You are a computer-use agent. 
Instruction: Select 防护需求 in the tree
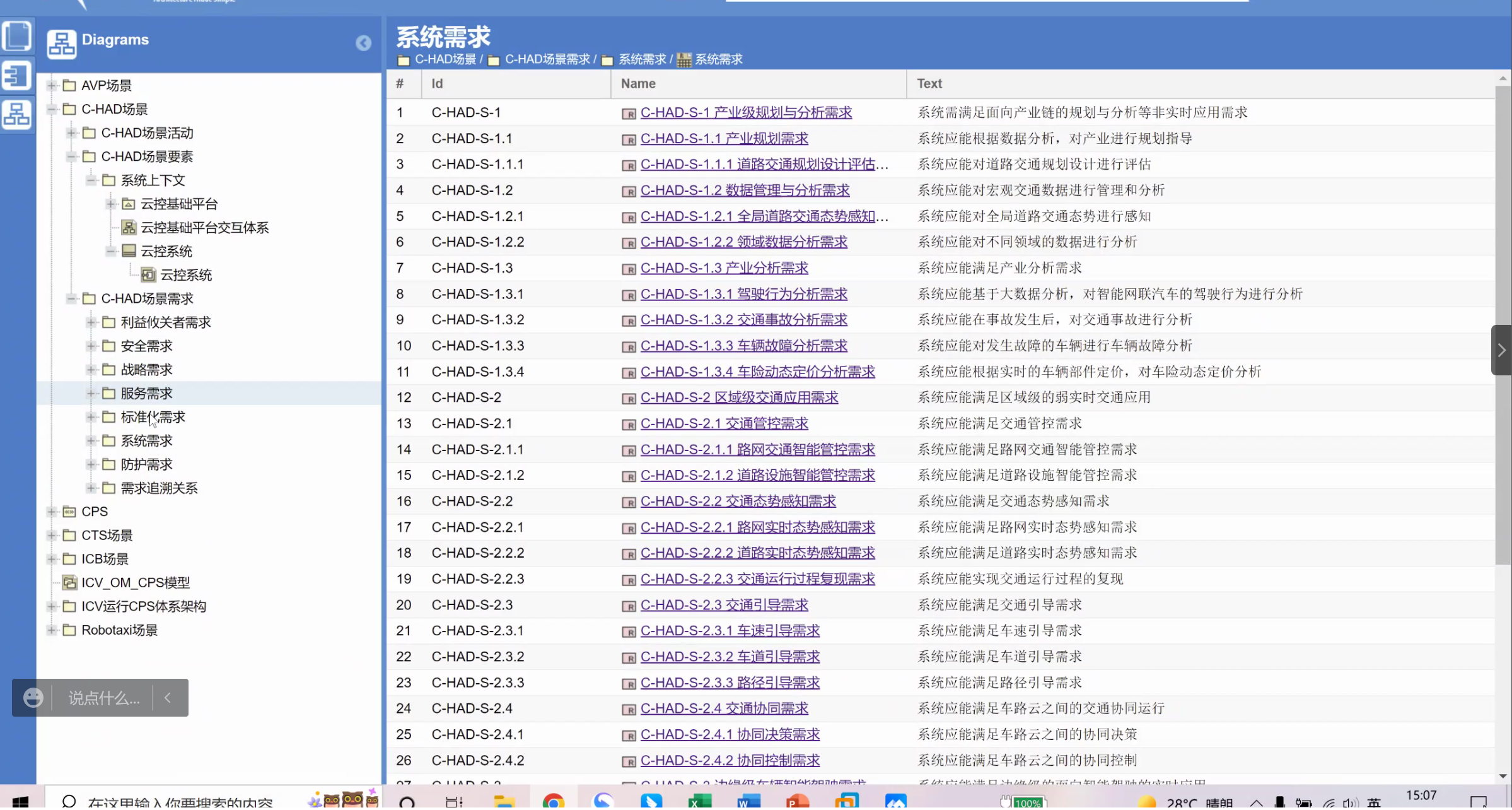(146, 464)
